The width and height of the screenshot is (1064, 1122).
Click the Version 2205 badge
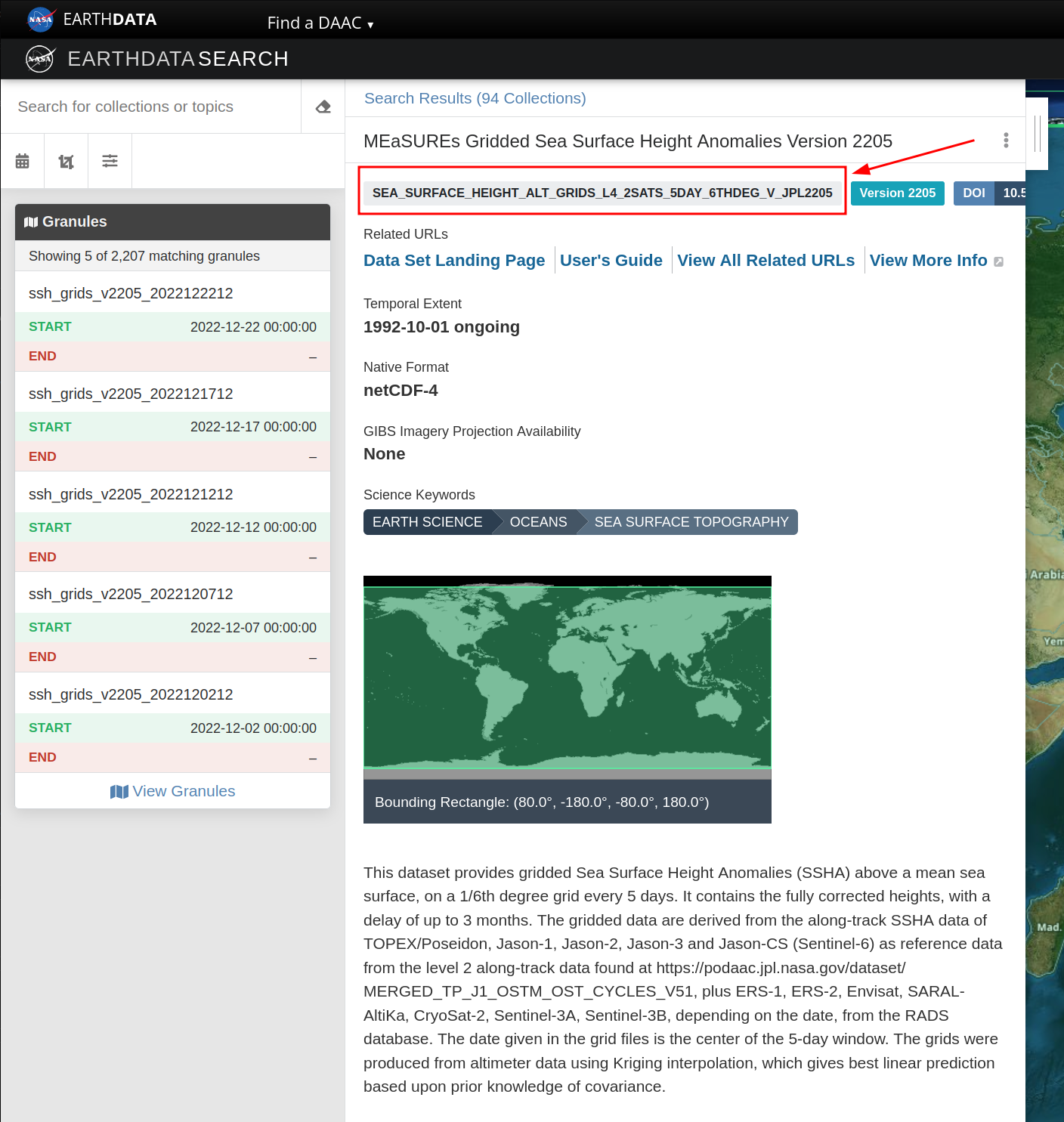[x=897, y=193]
